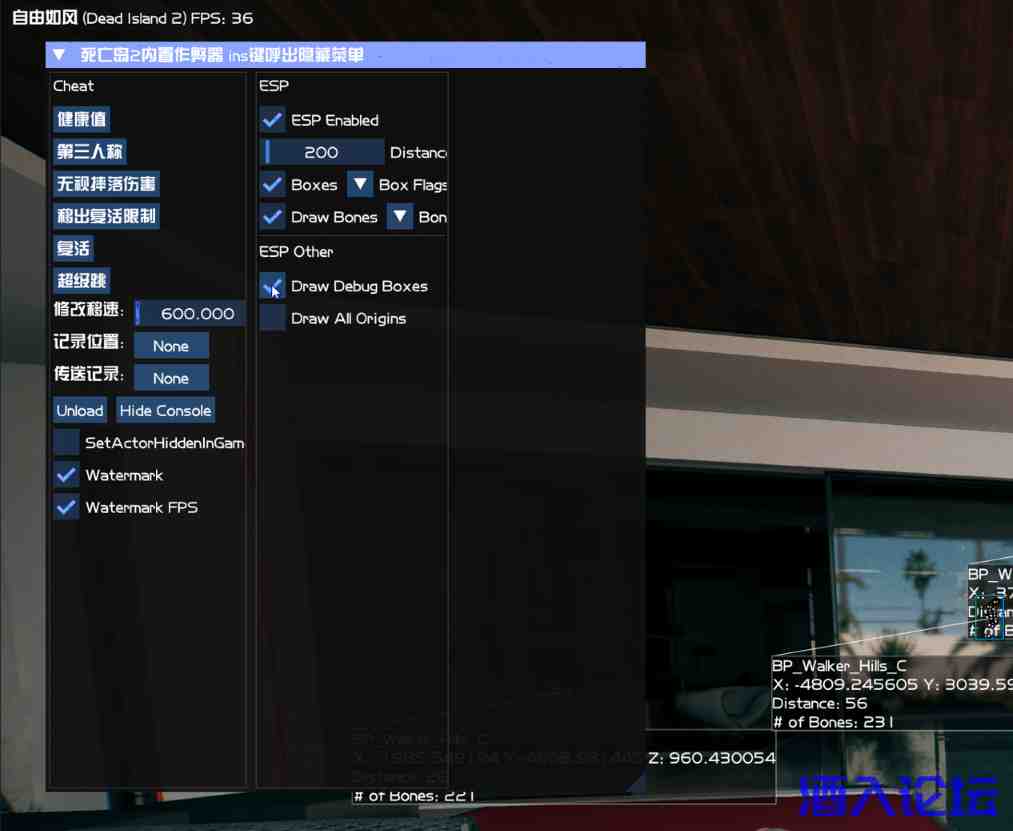Open the 传送记录 None dropdown

[x=171, y=378]
